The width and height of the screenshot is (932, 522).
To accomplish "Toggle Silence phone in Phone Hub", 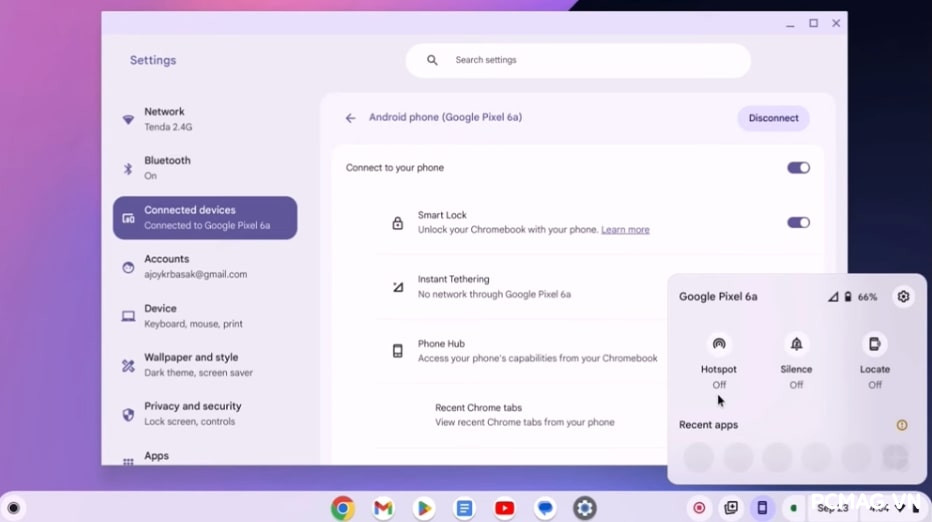I will click(796, 344).
